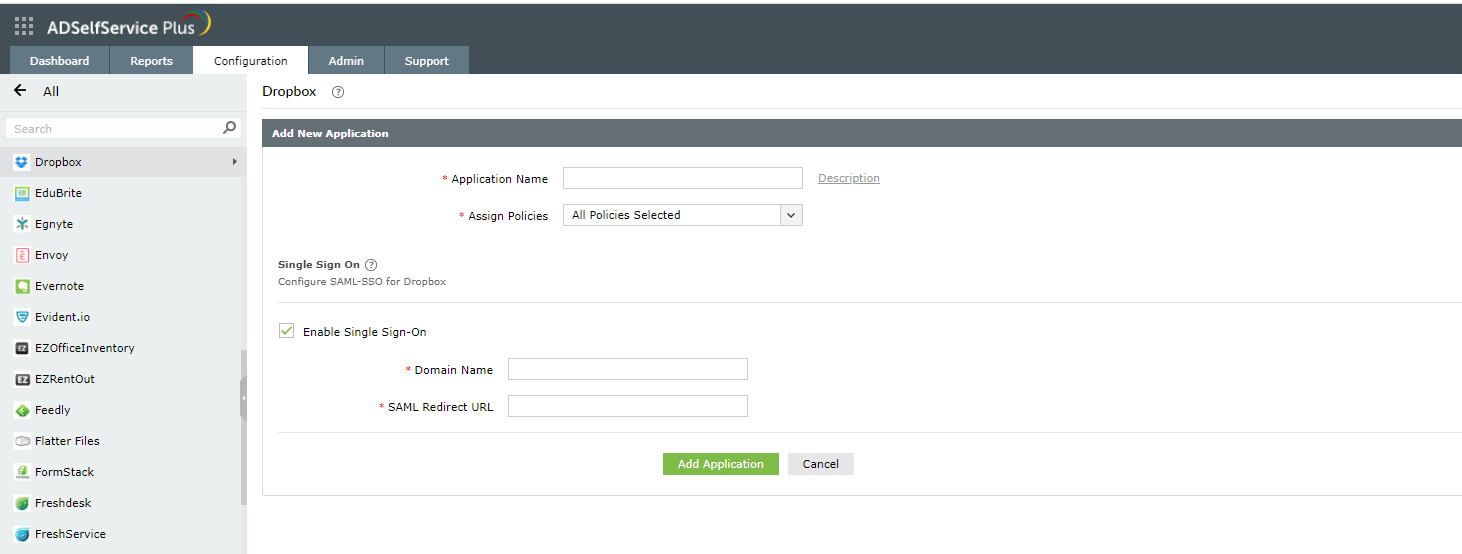Click the All label in sidebar header

point(51,91)
